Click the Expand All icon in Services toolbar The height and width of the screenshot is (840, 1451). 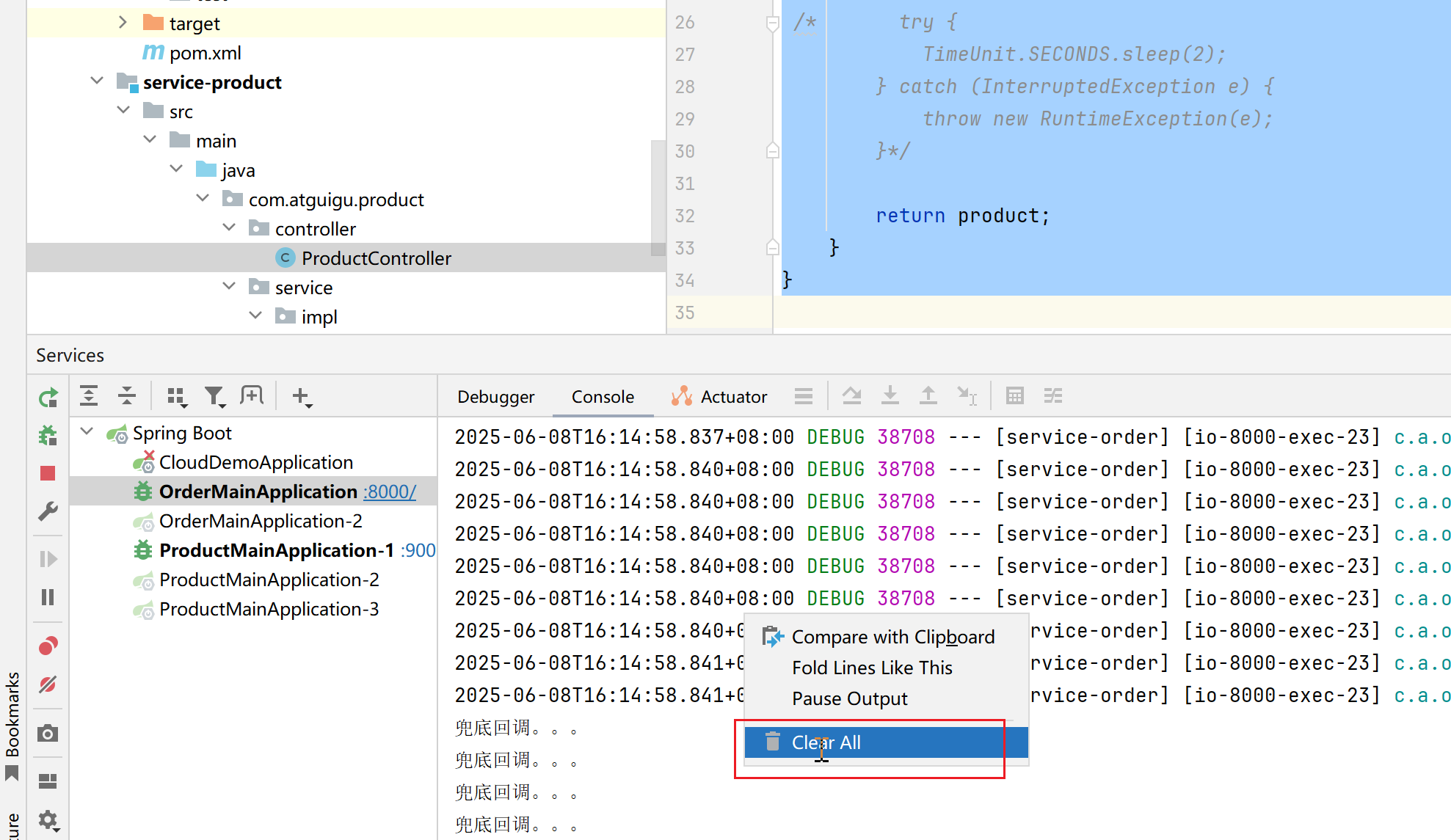[89, 396]
